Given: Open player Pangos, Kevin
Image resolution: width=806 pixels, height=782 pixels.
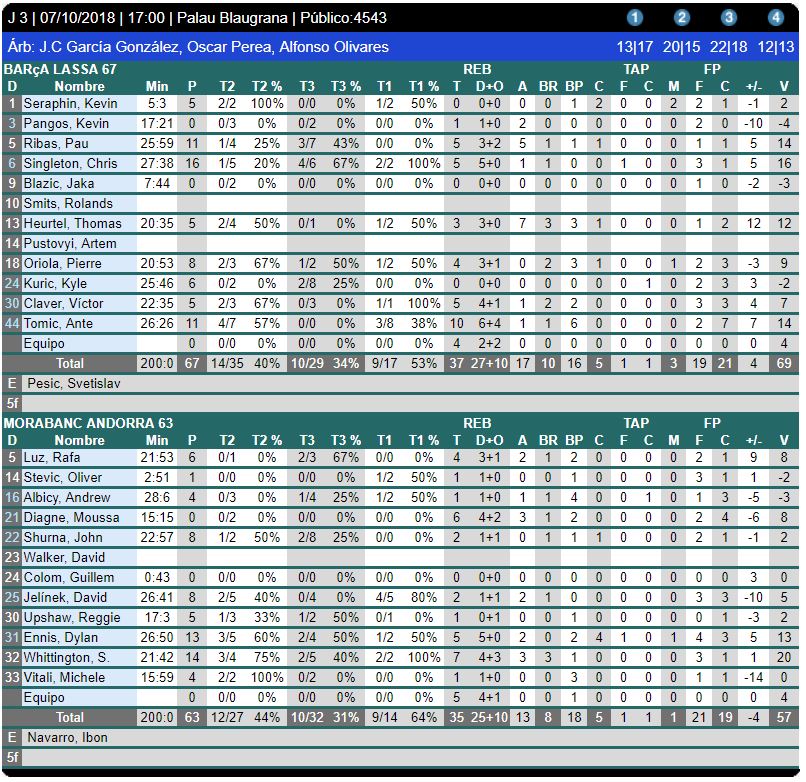Looking at the screenshot, I should pos(66,123).
